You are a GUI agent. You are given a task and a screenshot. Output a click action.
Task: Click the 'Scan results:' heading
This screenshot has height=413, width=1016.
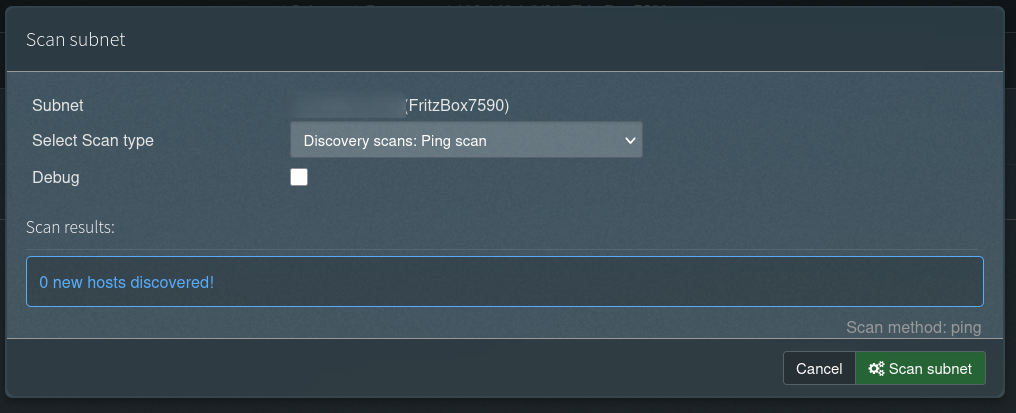(71, 227)
